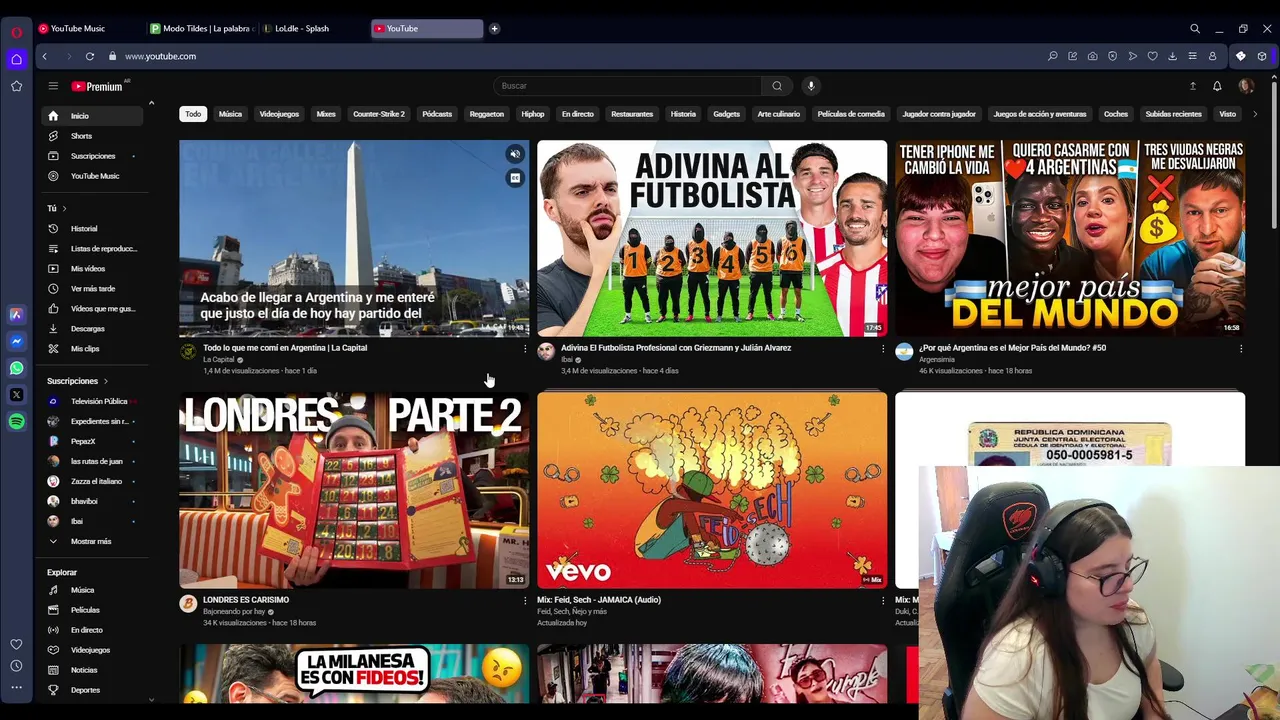The width and height of the screenshot is (1280, 720).
Task: Open Opera sidebar history clock icon
Action: coord(16,666)
